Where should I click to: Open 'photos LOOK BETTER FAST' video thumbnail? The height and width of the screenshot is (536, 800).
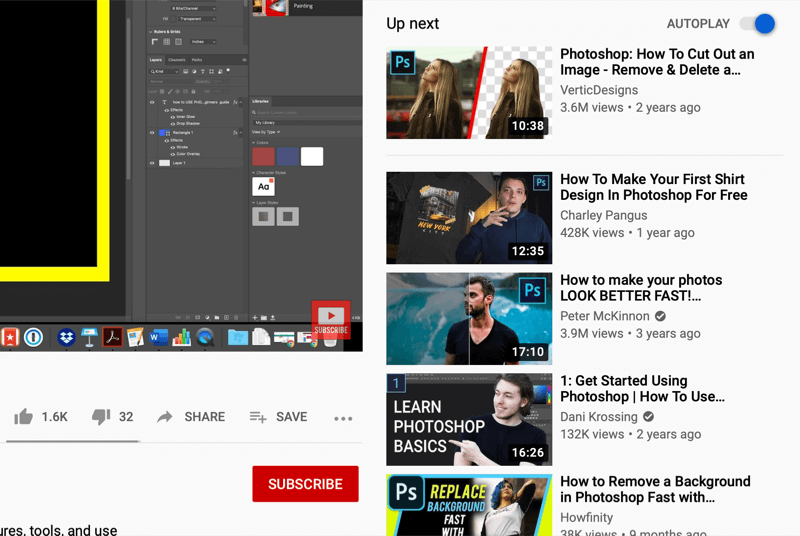coord(469,318)
